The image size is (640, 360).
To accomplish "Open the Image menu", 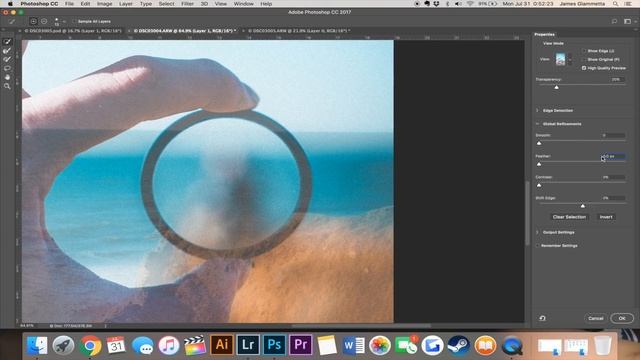I will (x=104, y=4).
